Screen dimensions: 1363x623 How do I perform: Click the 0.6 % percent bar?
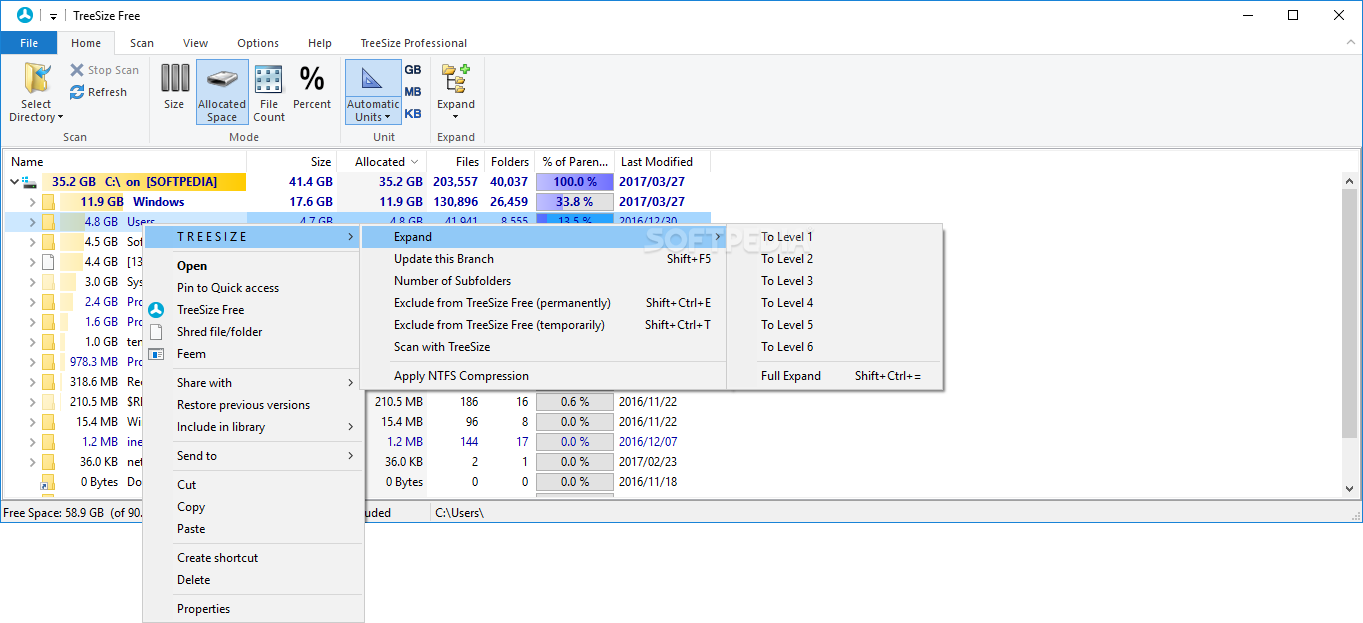pos(575,402)
